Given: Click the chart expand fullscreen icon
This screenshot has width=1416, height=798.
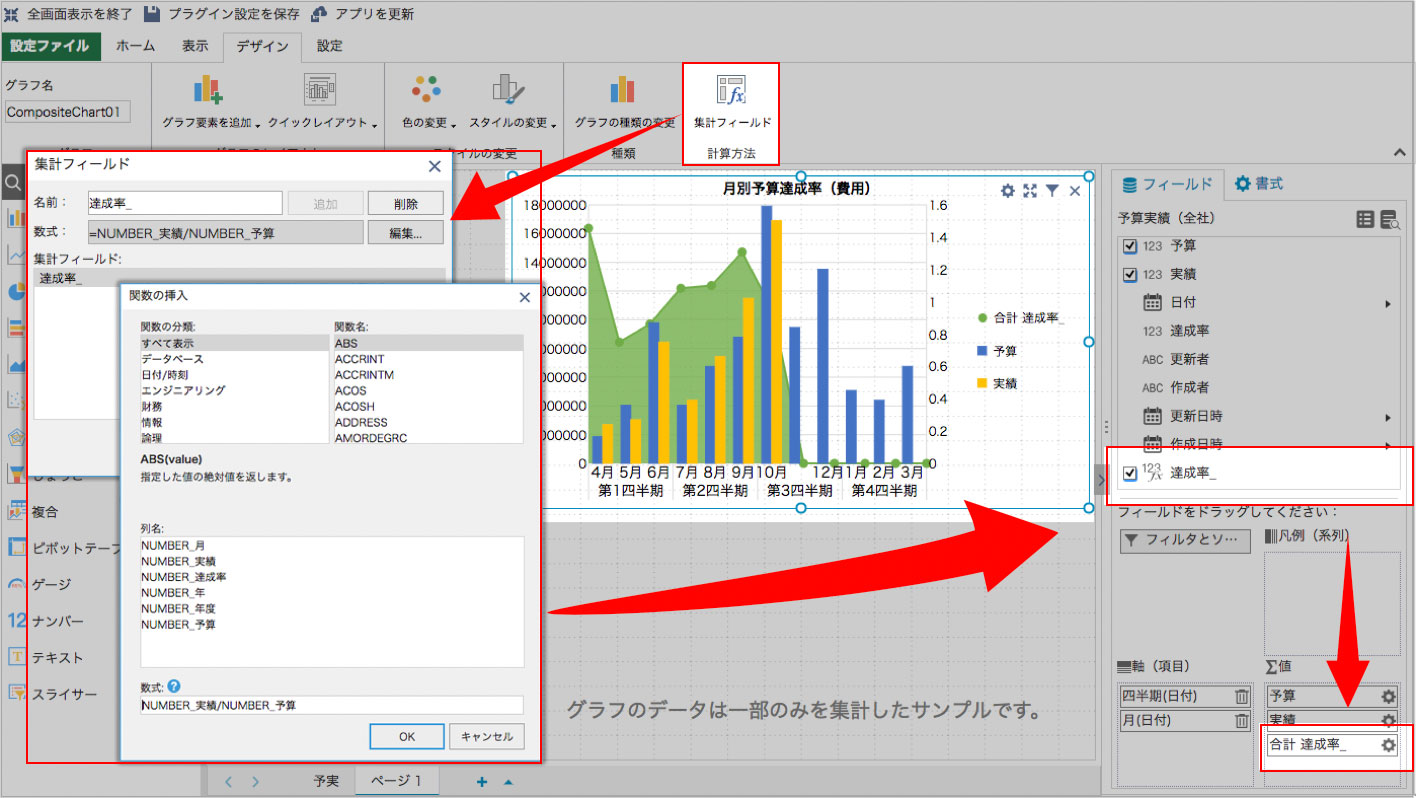Looking at the screenshot, I should [x=1030, y=191].
